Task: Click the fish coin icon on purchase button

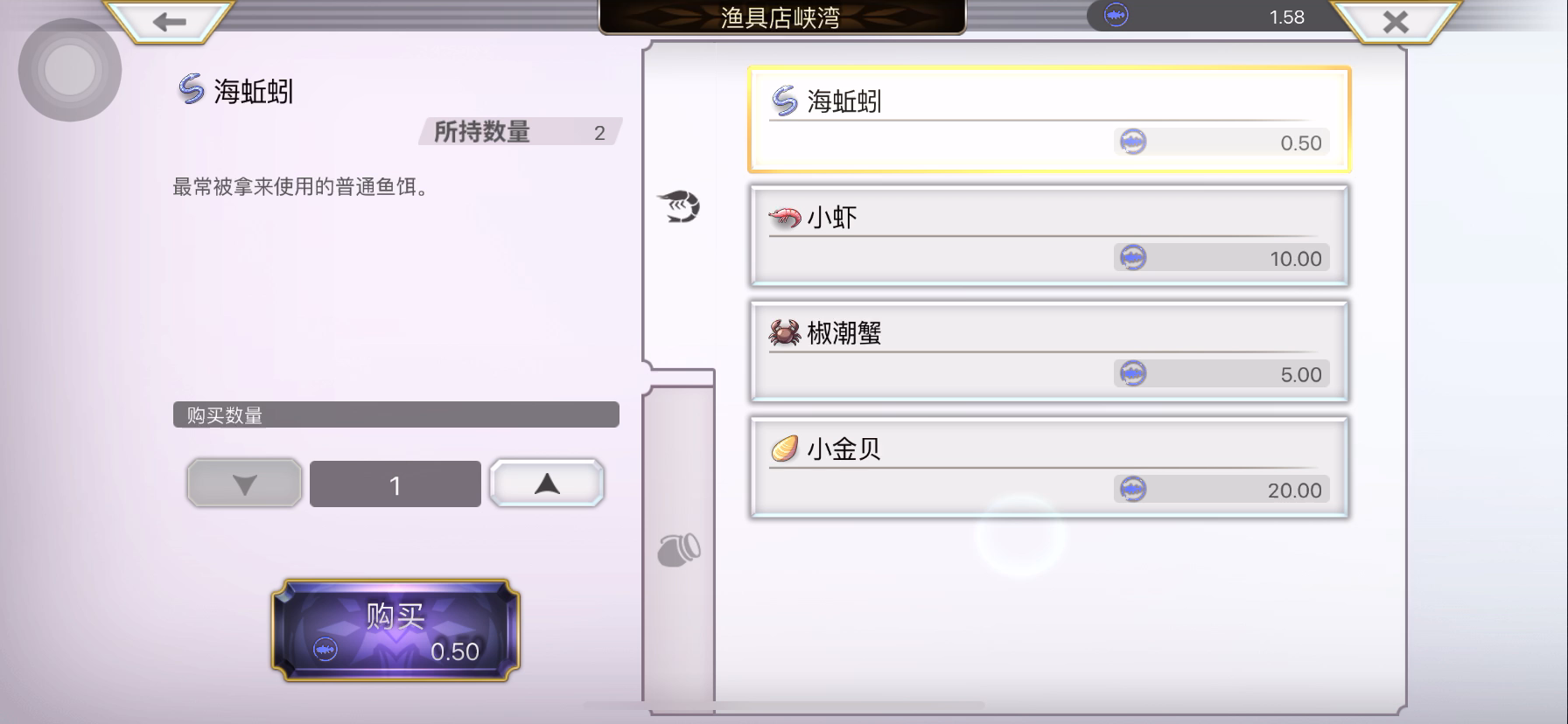Action: (325, 650)
